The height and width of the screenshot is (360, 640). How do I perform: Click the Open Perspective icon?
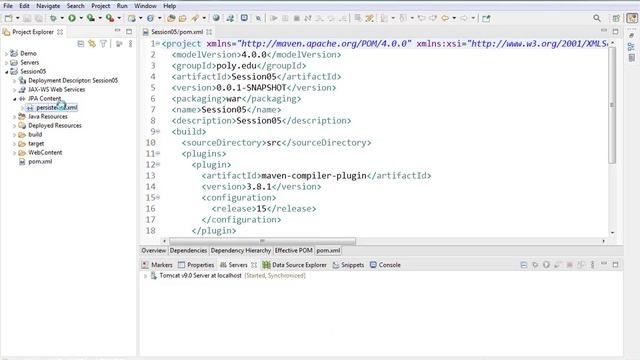tap(616, 18)
